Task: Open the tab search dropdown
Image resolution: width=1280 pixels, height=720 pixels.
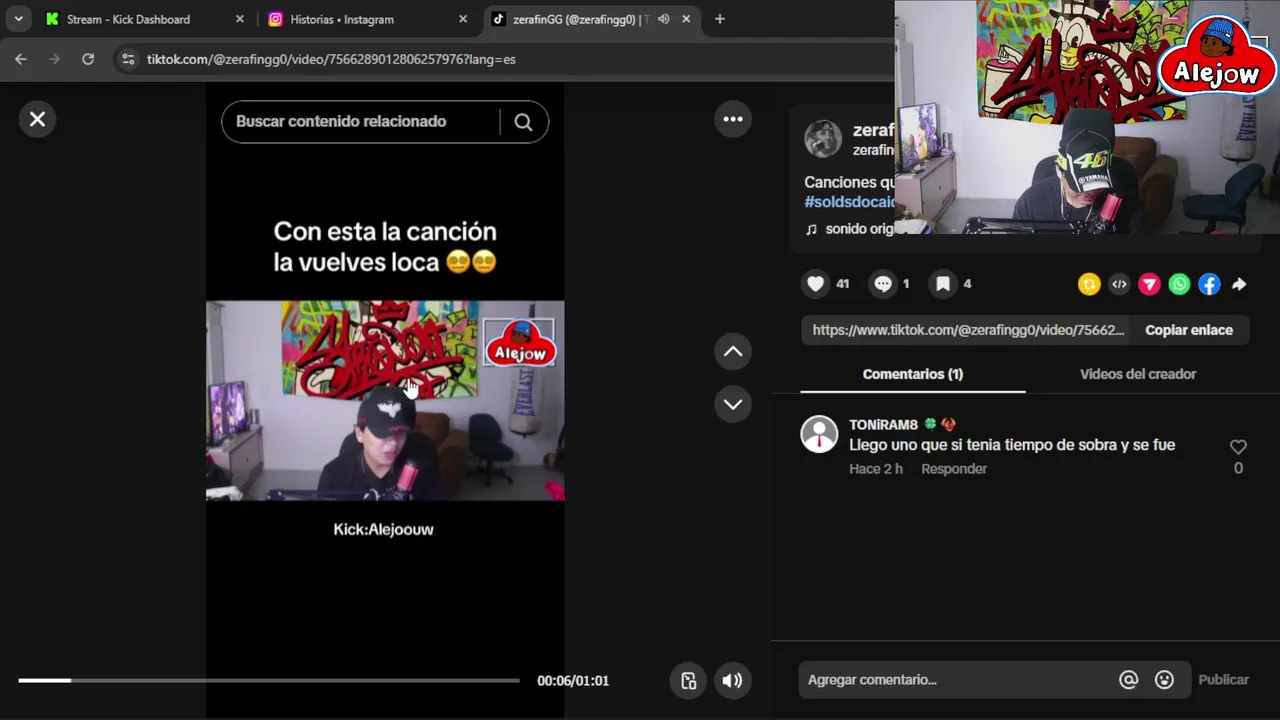Action: [x=18, y=19]
